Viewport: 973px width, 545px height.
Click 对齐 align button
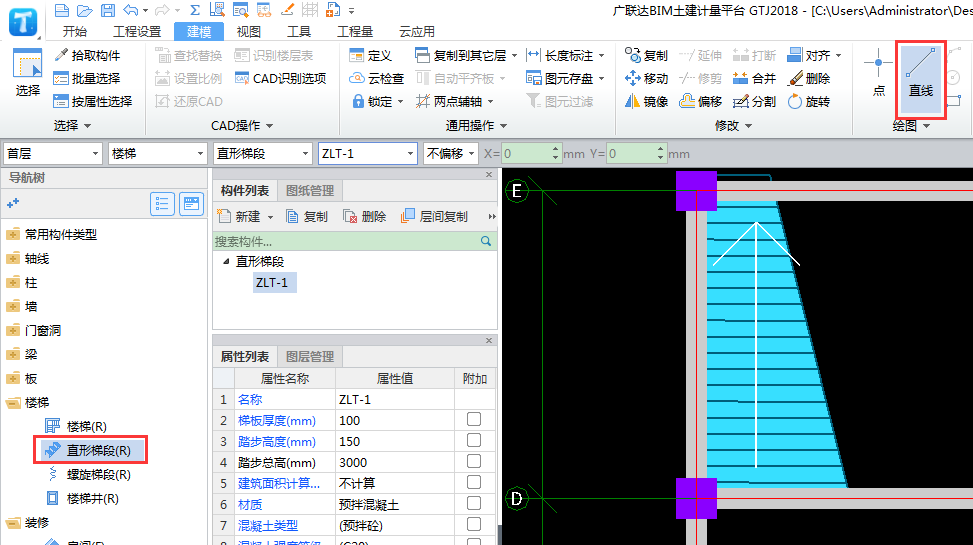[x=814, y=55]
